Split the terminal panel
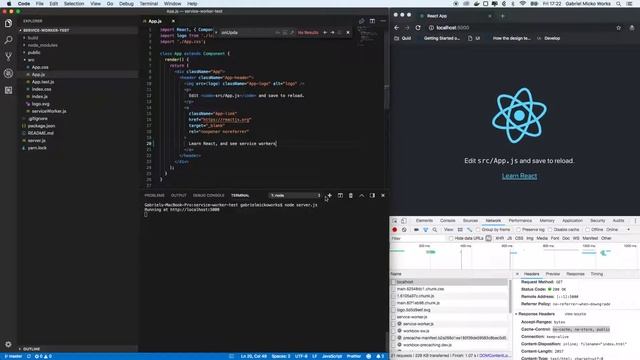Image resolution: width=640 pixels, height=360 pixels. tap(340, 196)
